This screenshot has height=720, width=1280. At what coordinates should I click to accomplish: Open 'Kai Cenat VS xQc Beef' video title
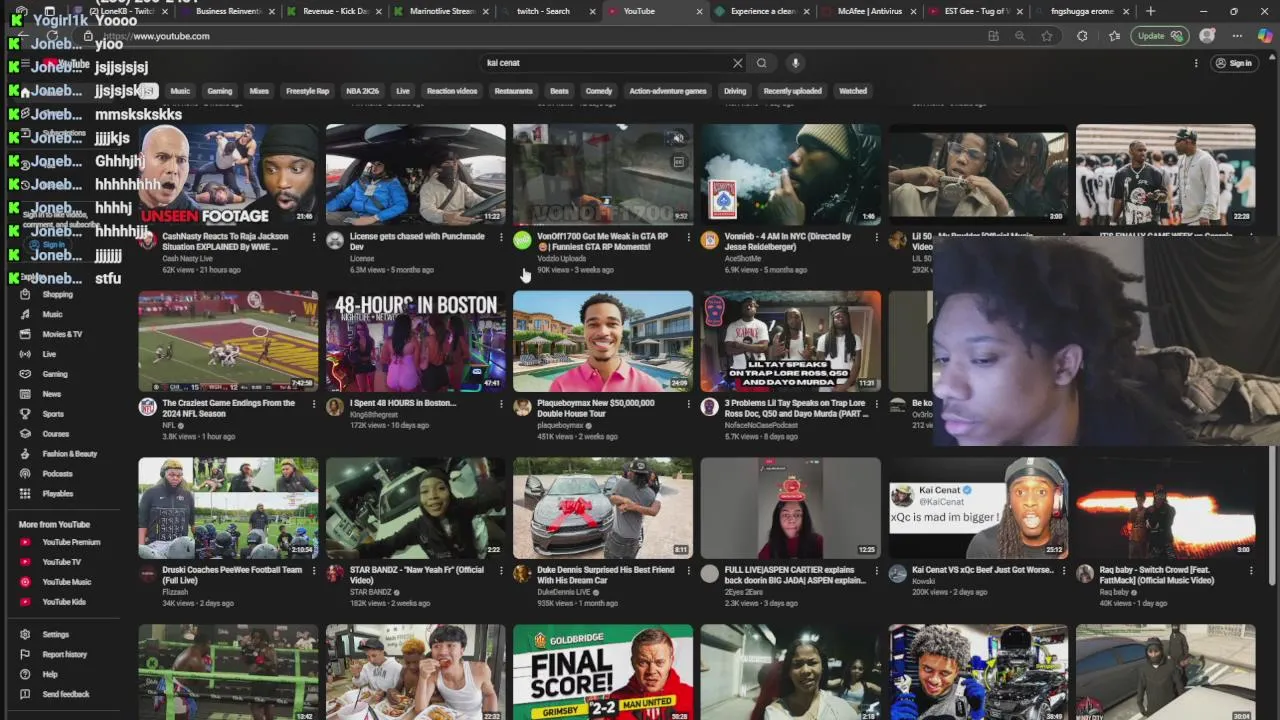(983, 570)
